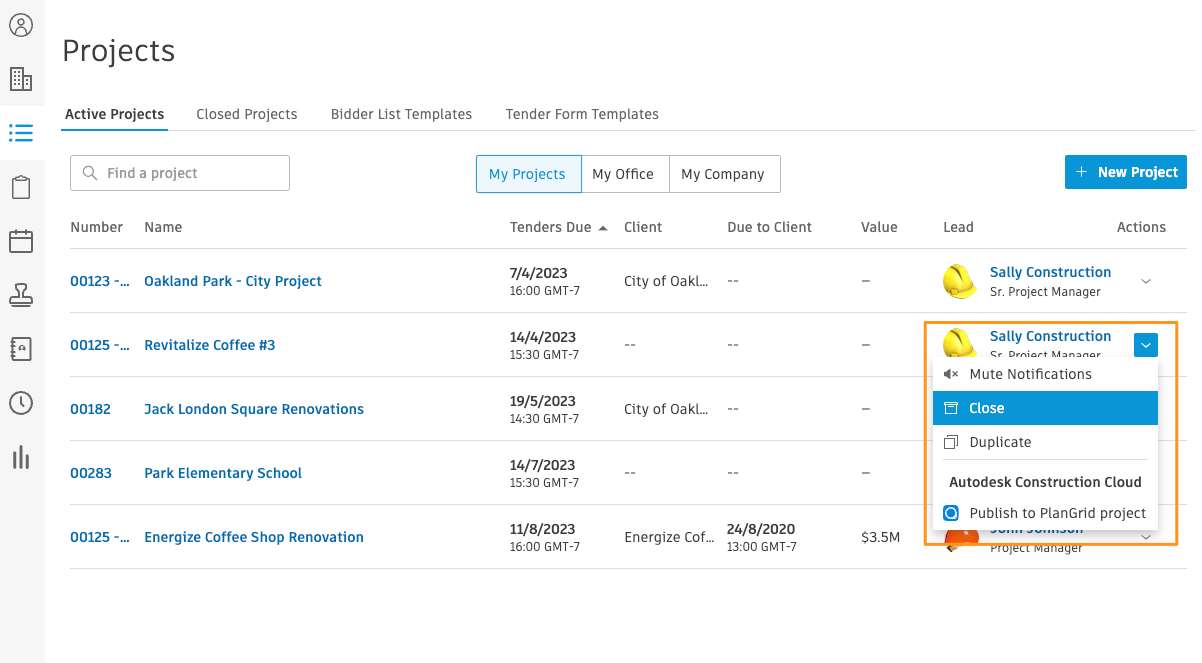This screenshot has height=663, width=1202.
Task: Open the bar chart reports icon in sidebar
Action: click(x=21, y=457)
